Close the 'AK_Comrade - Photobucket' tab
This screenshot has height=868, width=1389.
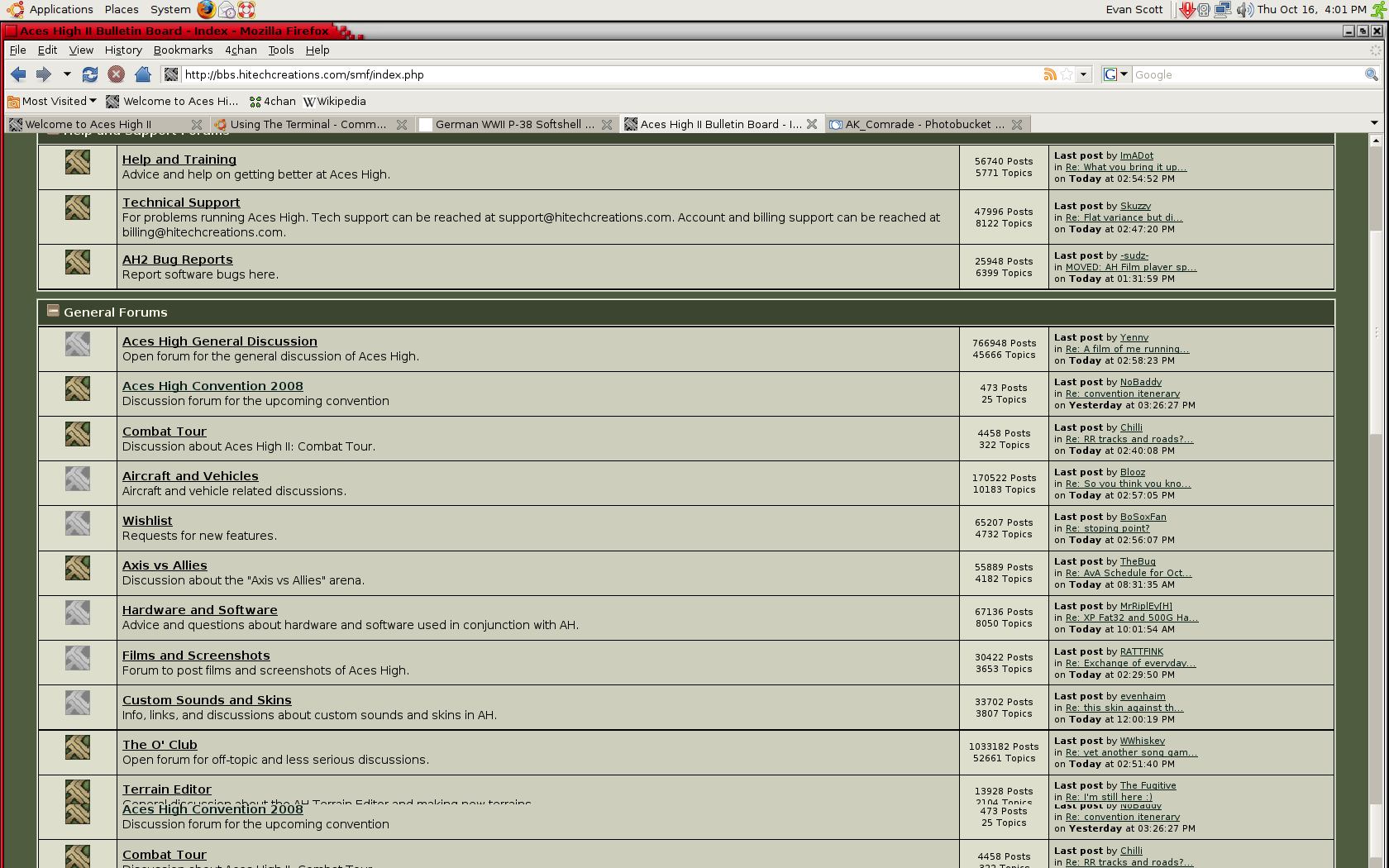(x=1017, y=124)
